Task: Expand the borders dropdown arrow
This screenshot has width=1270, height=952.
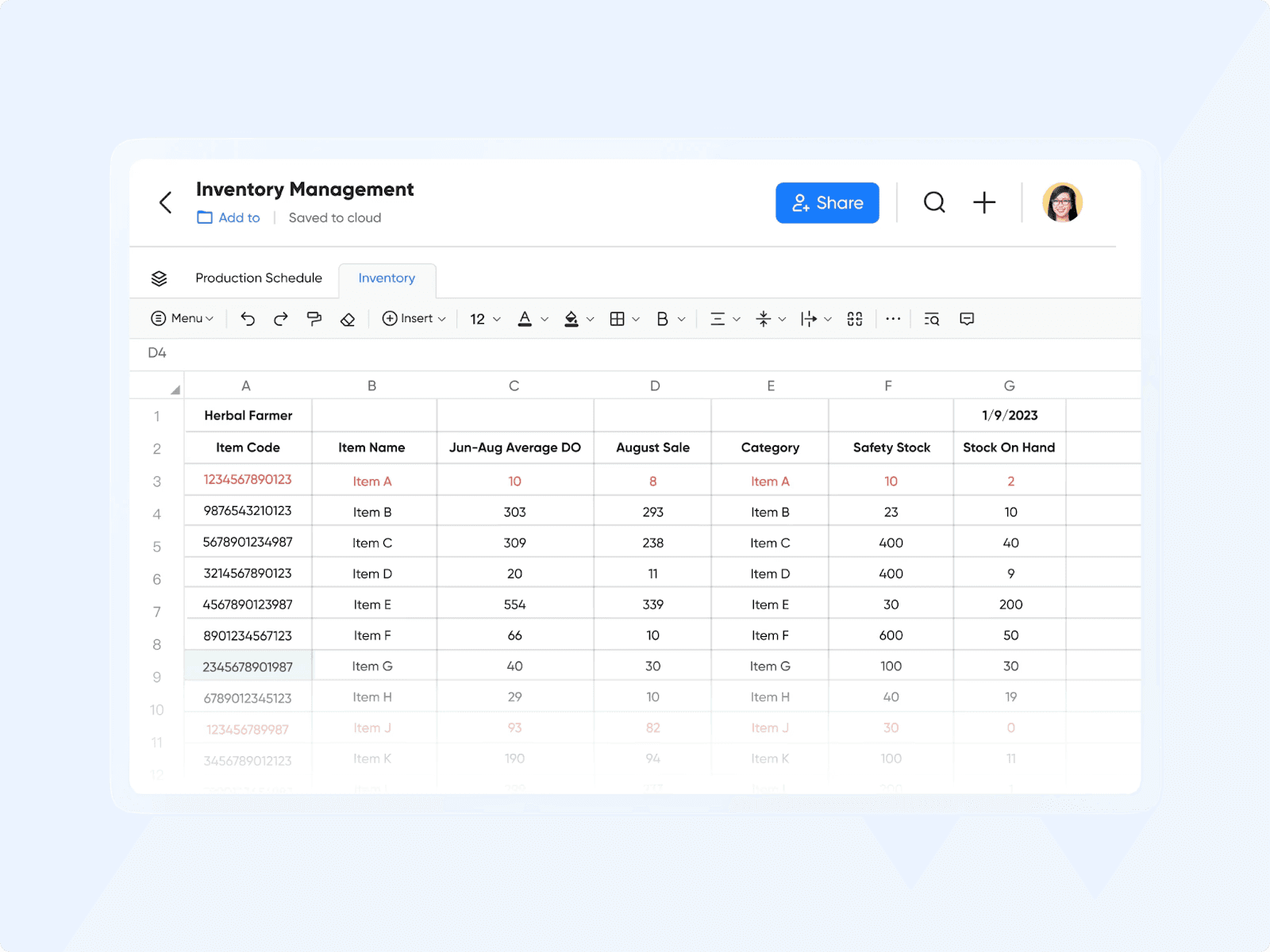Action: click(x=636, y=320)
